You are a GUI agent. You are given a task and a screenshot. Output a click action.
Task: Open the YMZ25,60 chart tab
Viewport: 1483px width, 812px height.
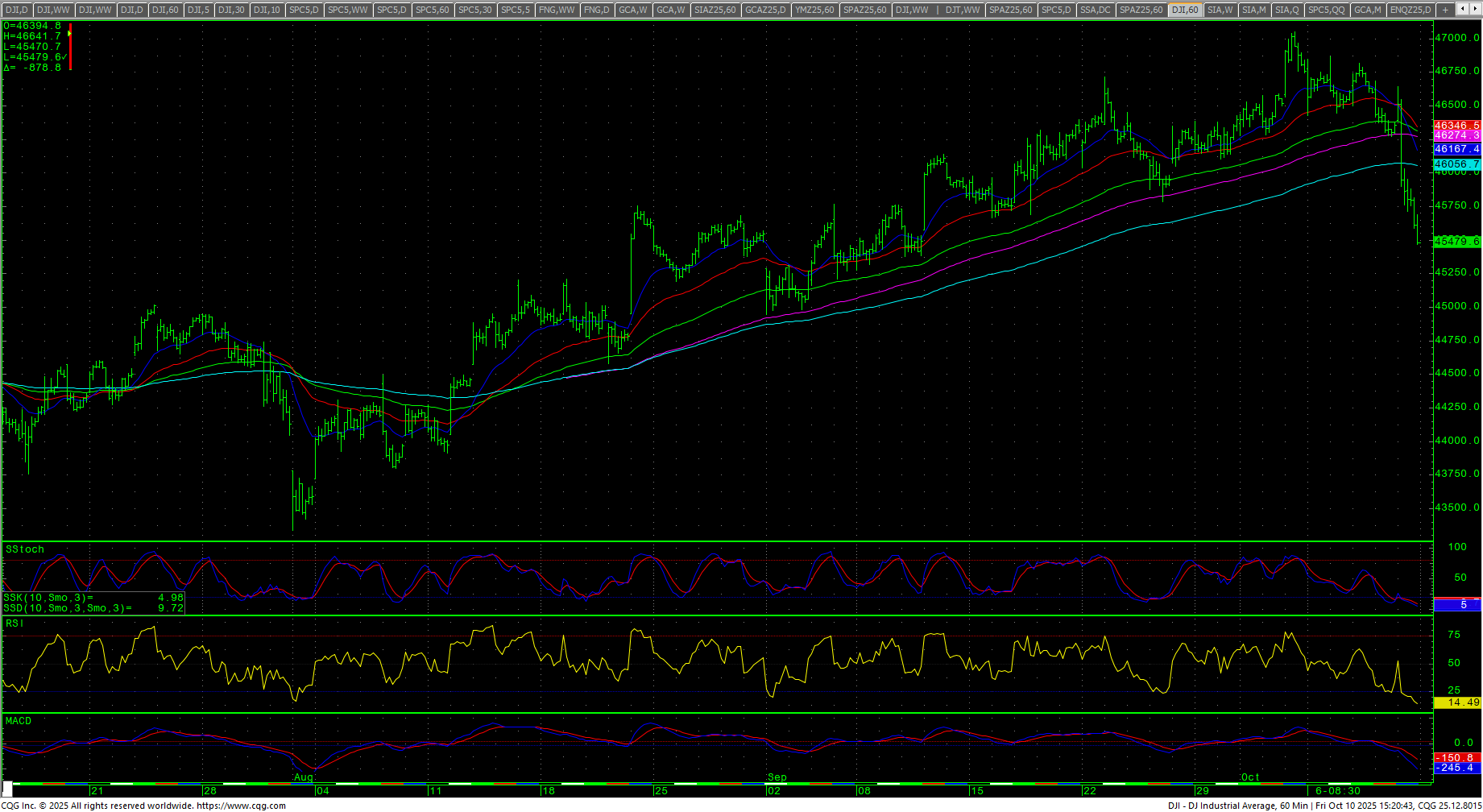pyautogui.click(x=814, y=10)
